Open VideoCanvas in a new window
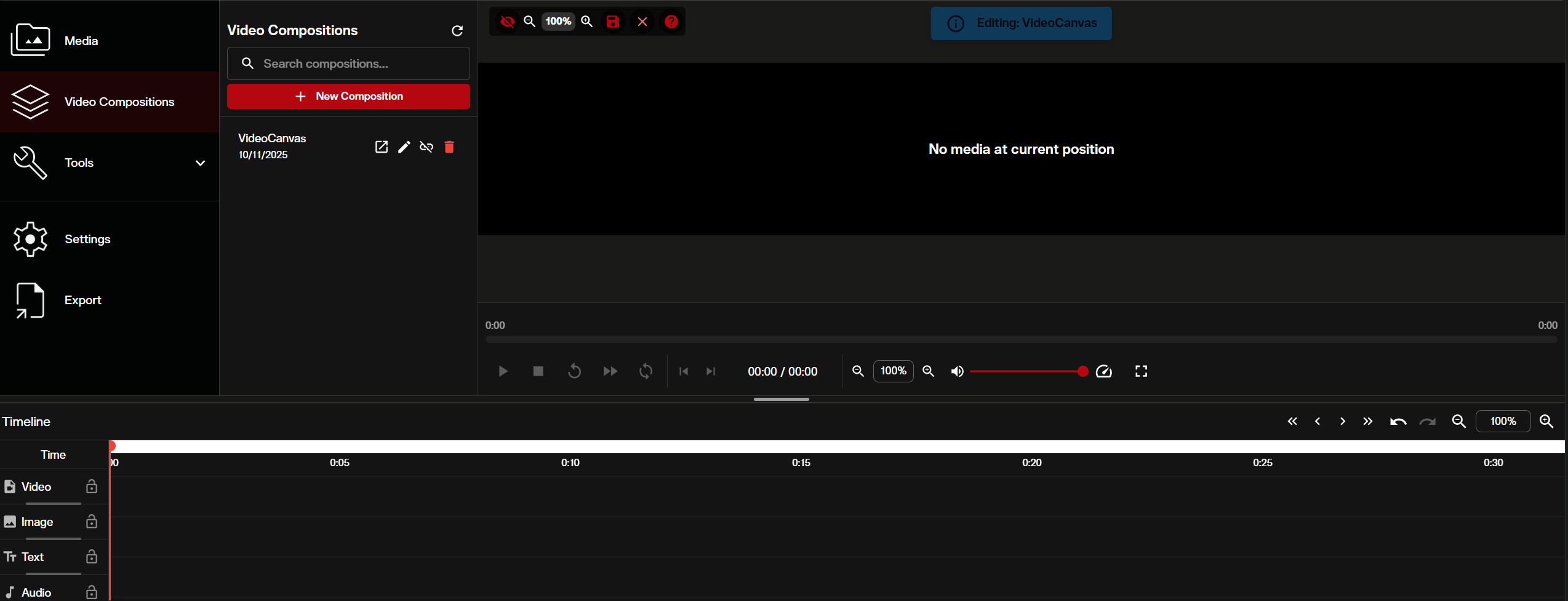The height and width of the screenshot is (601, 1568). [x=382, y=147]
